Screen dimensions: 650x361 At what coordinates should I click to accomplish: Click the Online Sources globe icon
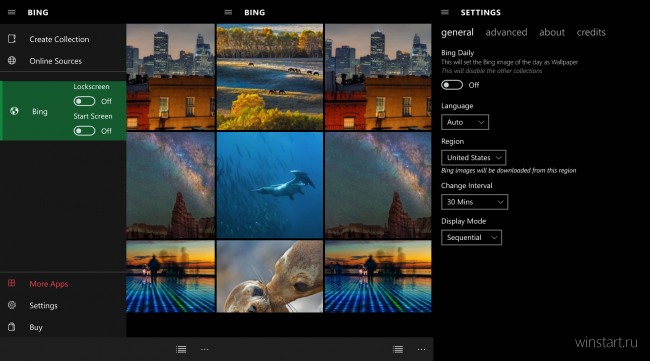click(x=12, y=61)
